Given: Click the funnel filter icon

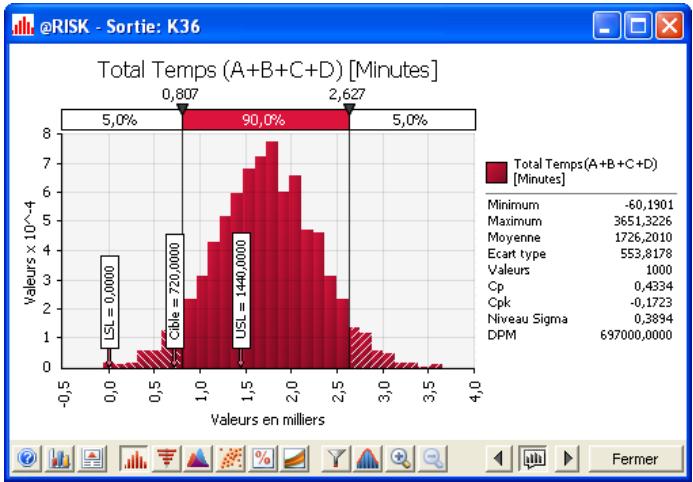Looking at the screenshot, I should (x=336, y=458).
